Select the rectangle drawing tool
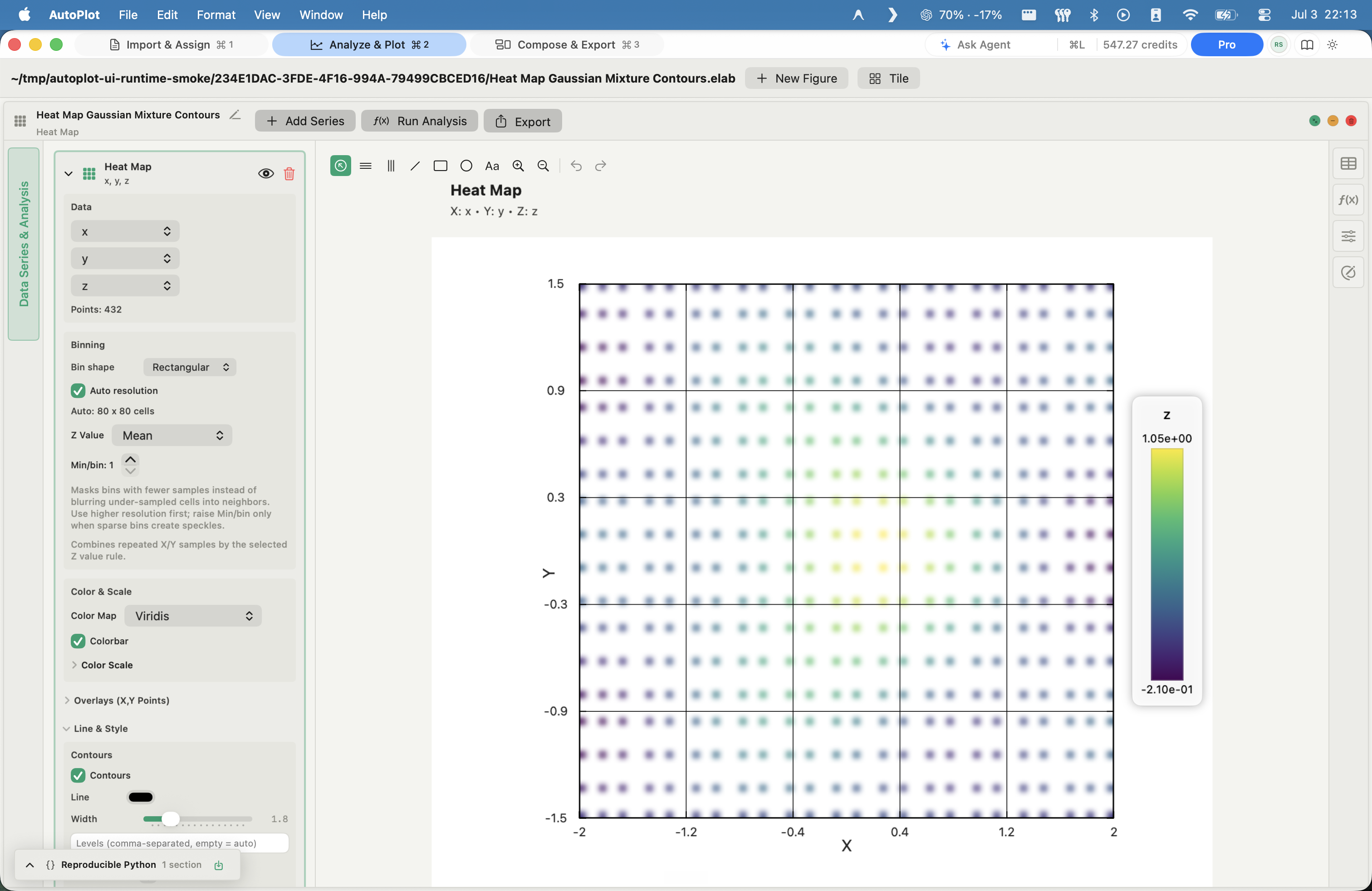This screenshot has width=1372, height=891. 441,166
